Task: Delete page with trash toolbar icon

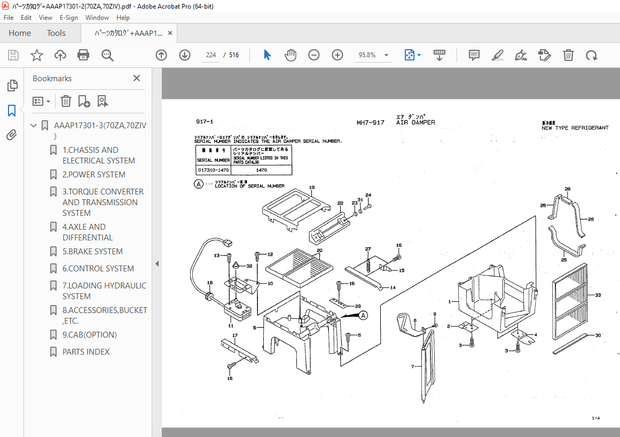Action: 568,55
